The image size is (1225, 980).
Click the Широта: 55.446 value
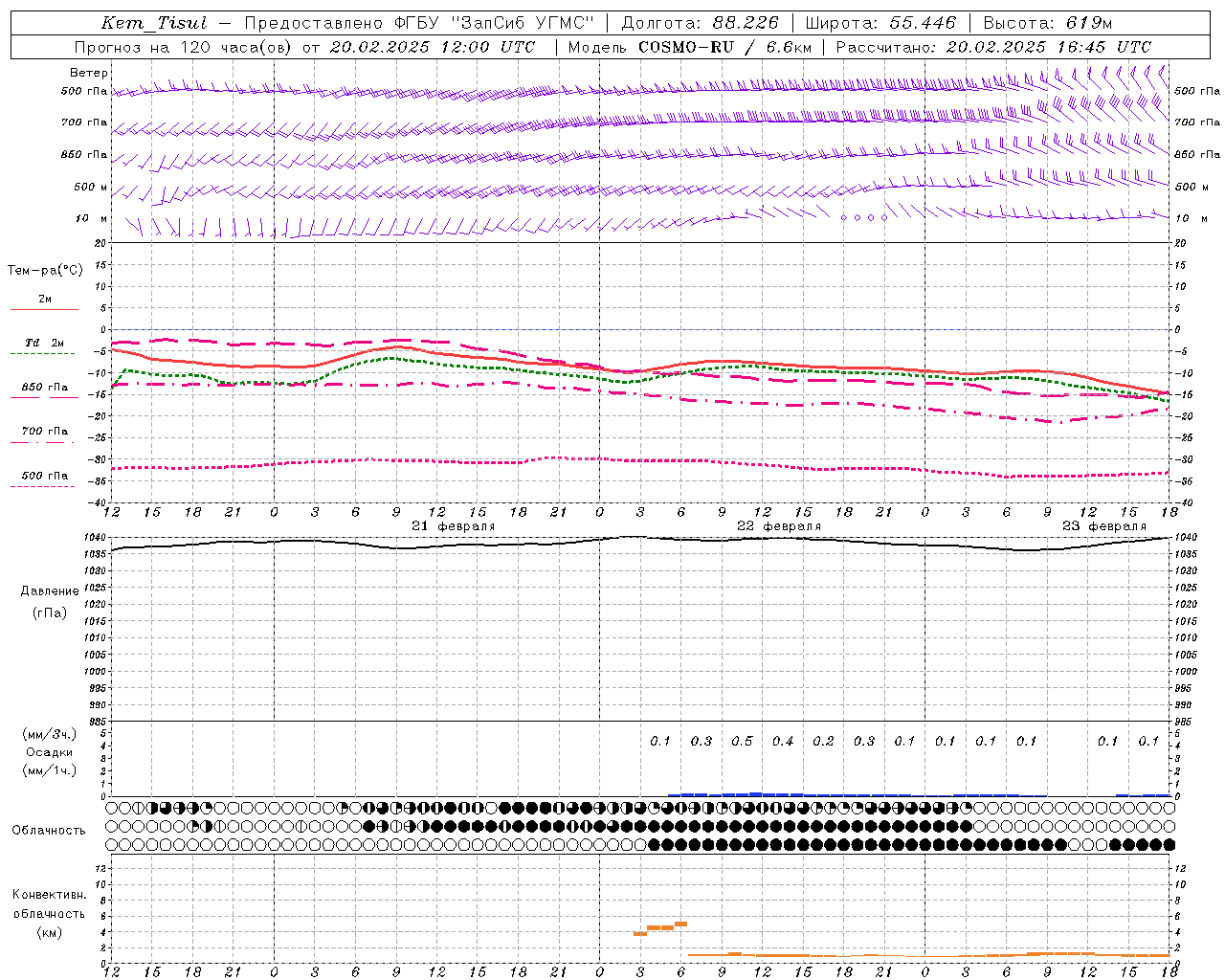880,23
